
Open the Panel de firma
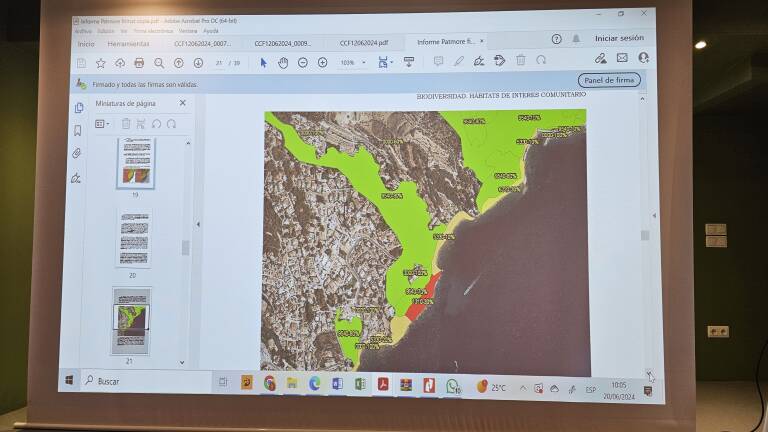coord(609,80)
